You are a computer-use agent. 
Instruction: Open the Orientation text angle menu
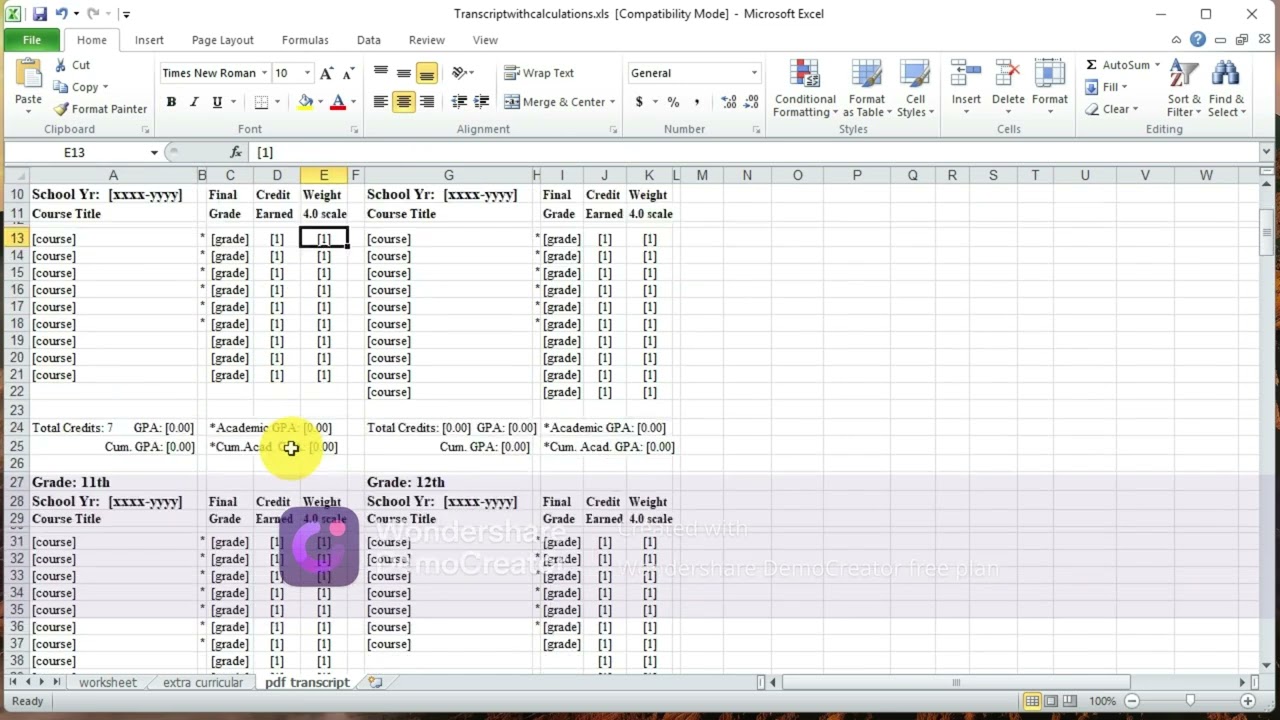[461, 73]
